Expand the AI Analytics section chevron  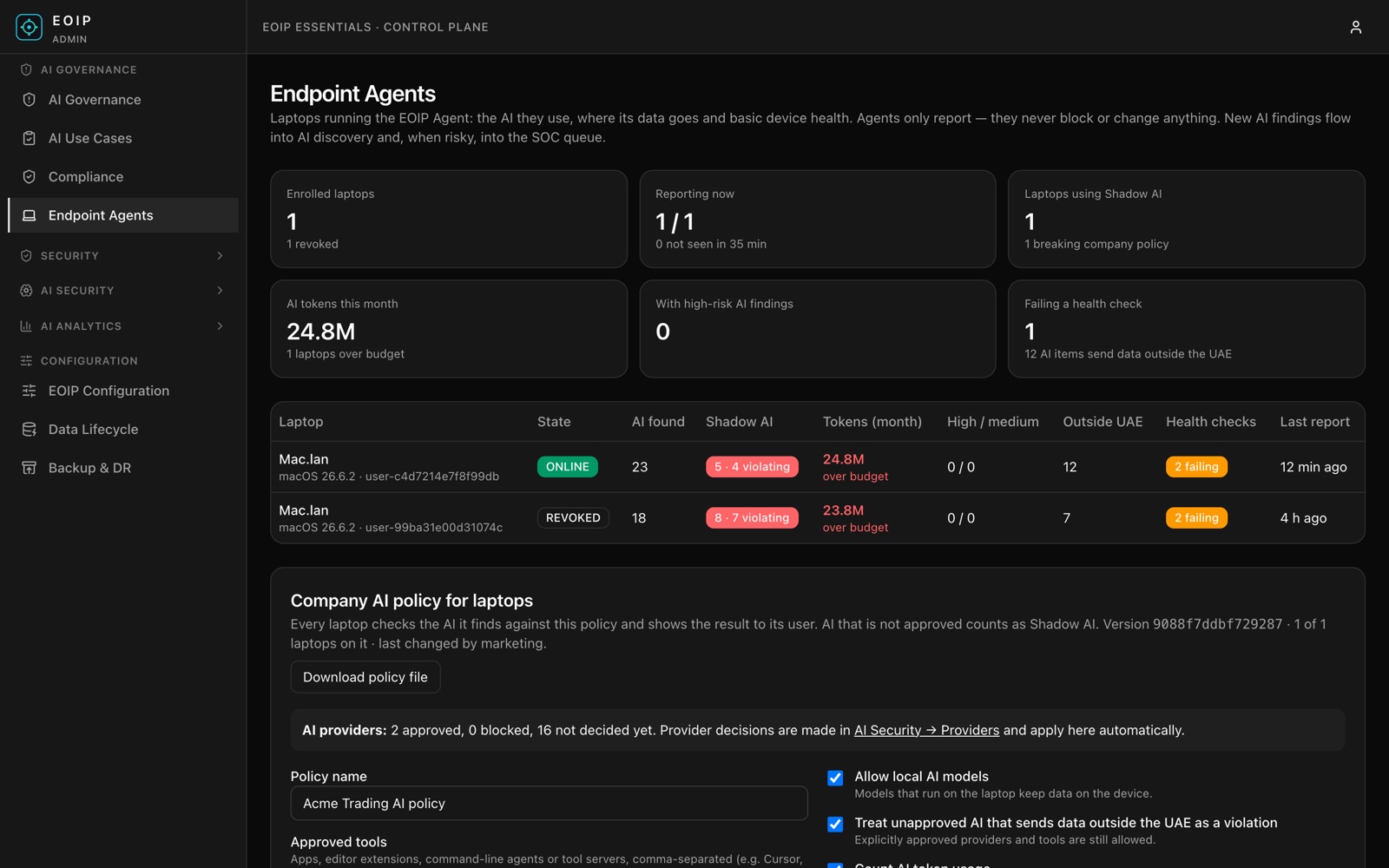[x=220, y=326]
